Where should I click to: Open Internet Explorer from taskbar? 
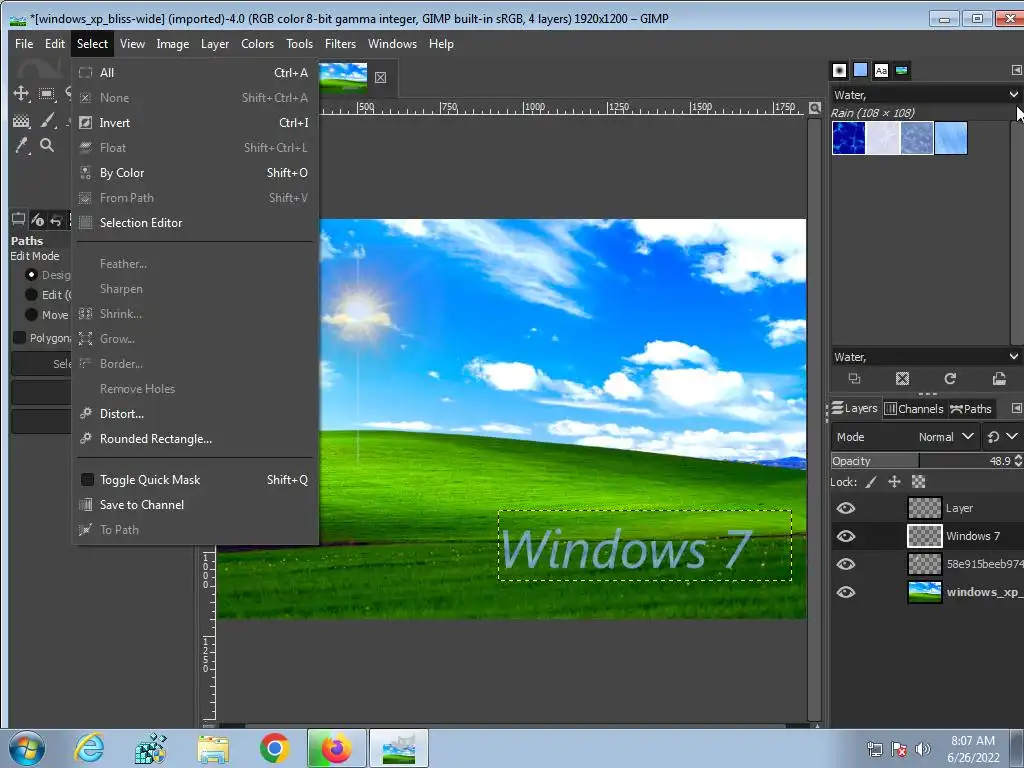tap(89, 748)
